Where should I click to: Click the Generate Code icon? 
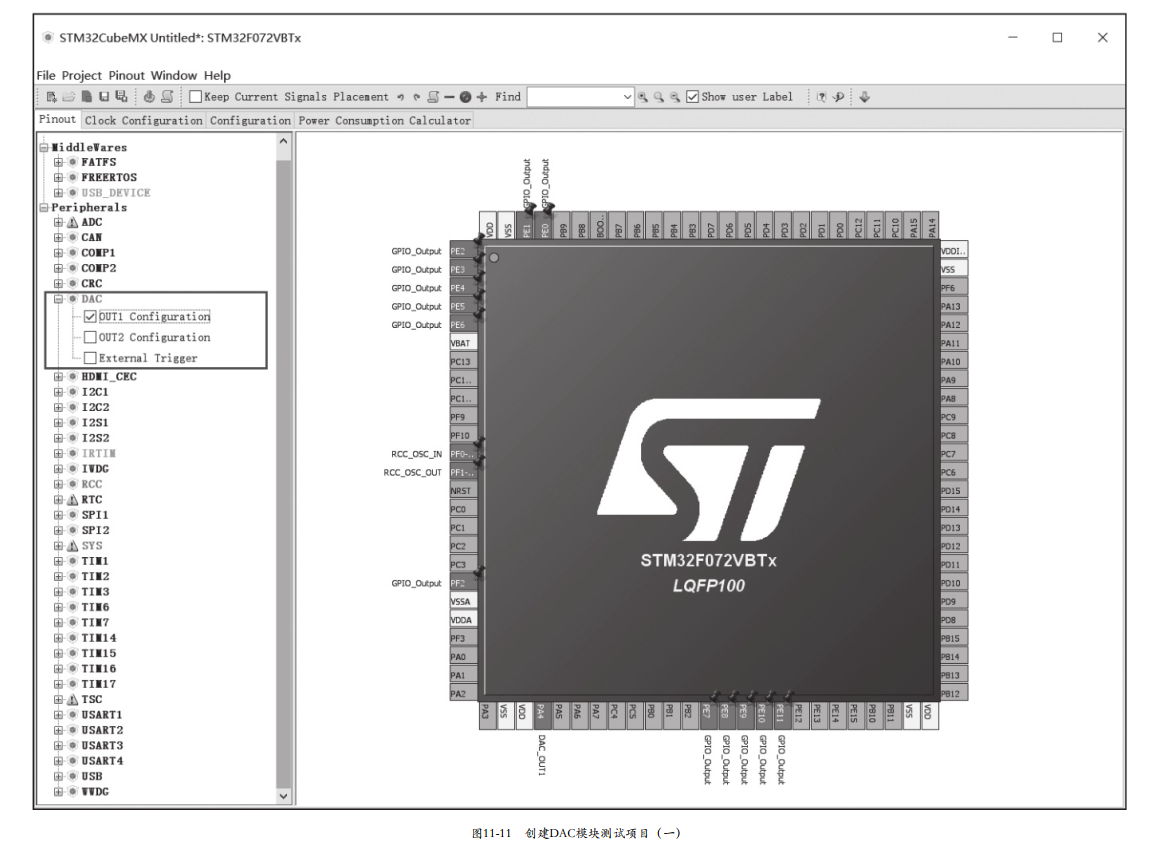click(149, 96)
